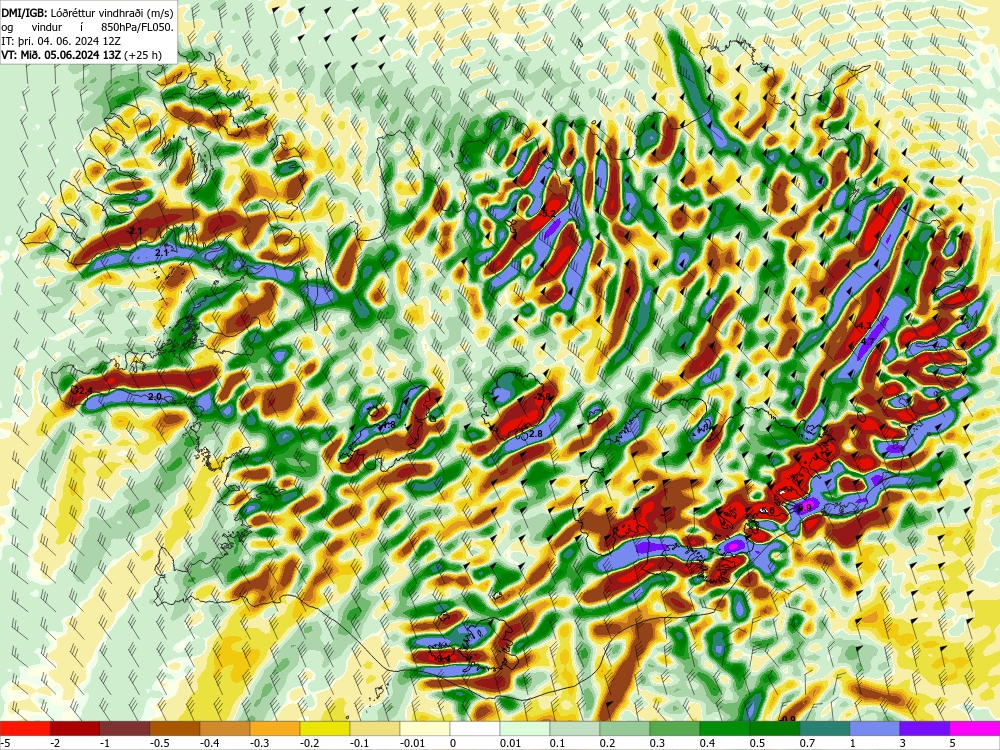Click the 'VT: Mið. 05.06.2024 13Z (+25 h)' line
This screenshot has height=750, width=1000.
coord(82,55)
